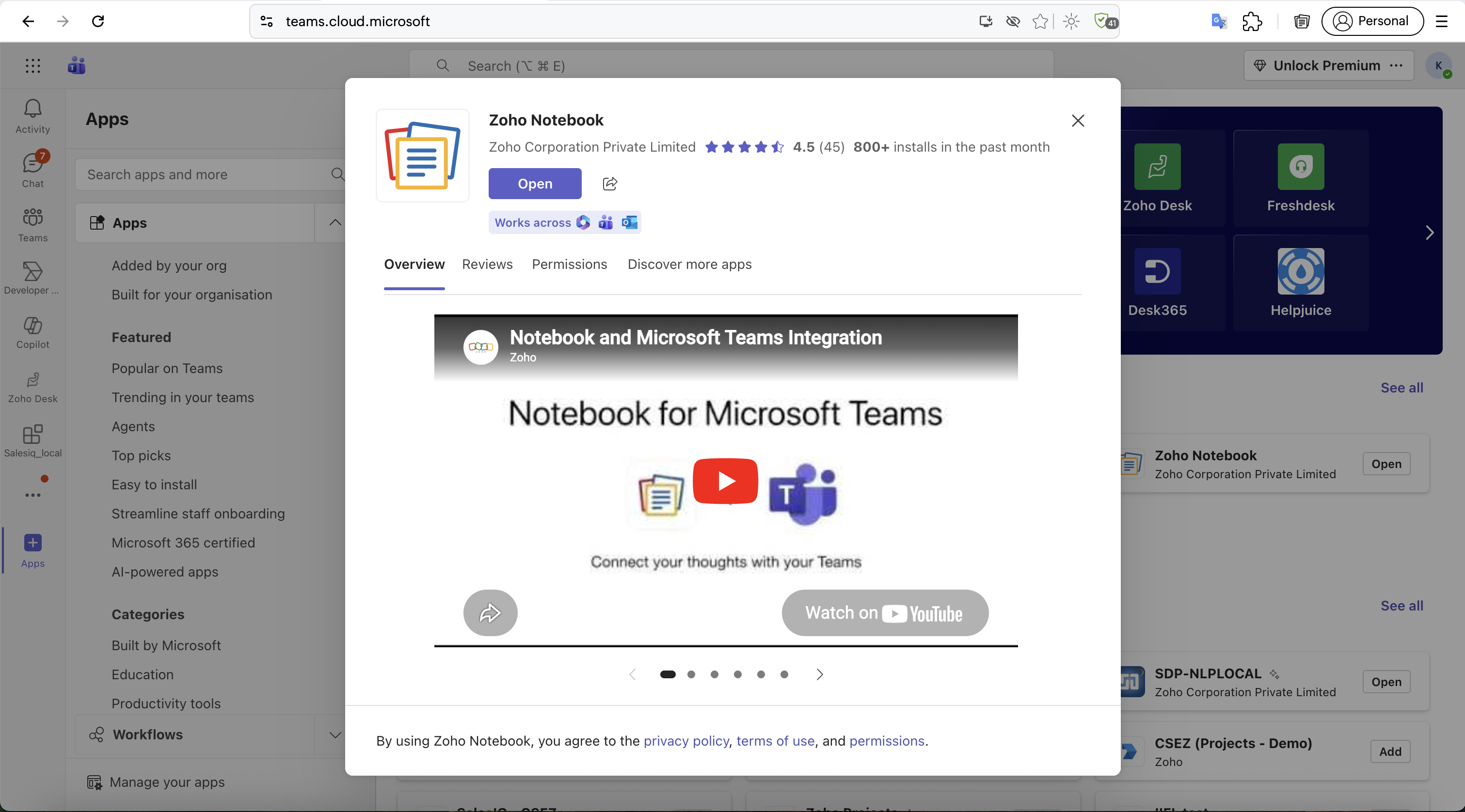Click the purple Open button
The image size is (1465, 812).
click(x=535, y=184)
